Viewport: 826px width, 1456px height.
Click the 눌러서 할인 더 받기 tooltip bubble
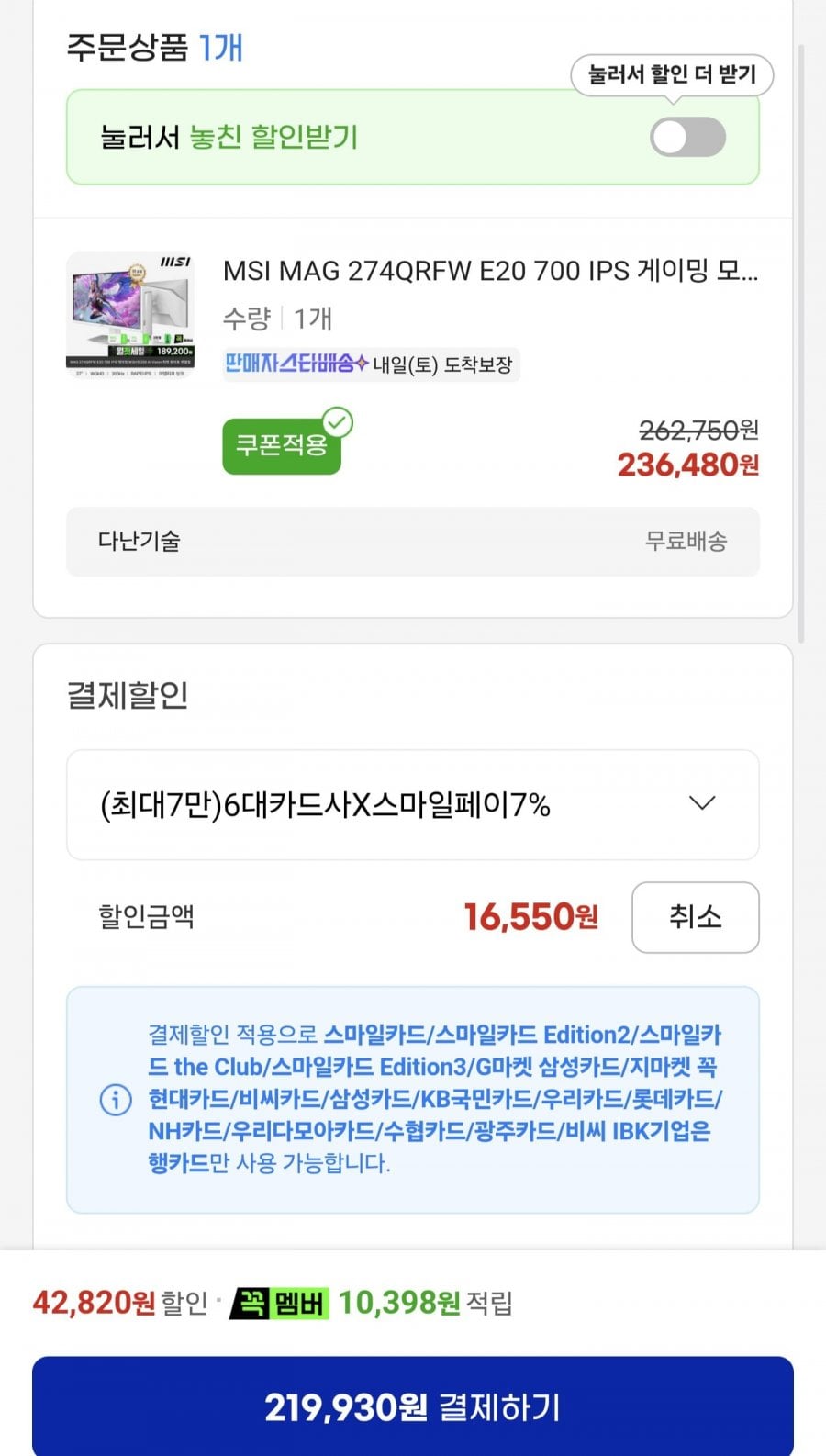pos(672,75)
